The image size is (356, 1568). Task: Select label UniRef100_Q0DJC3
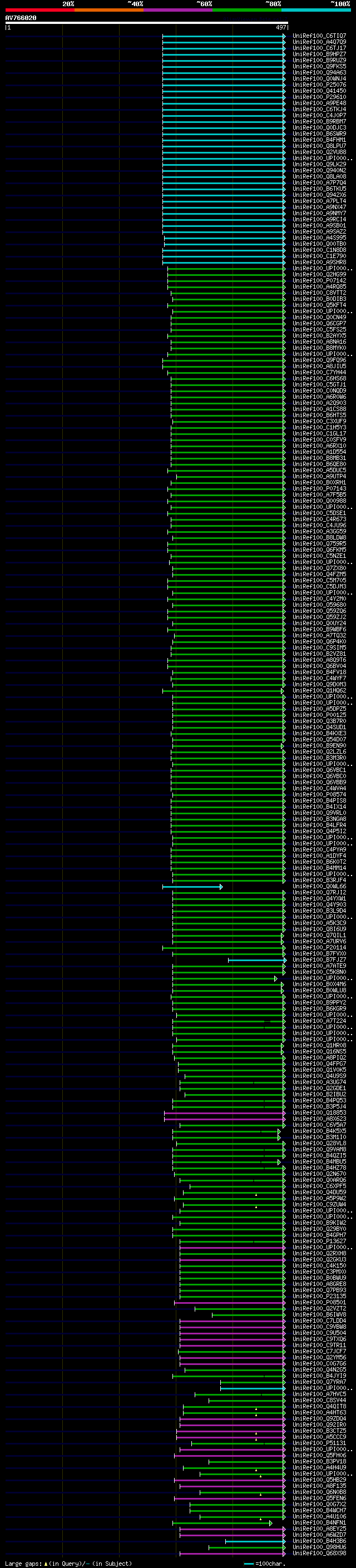tap(319, 128)
